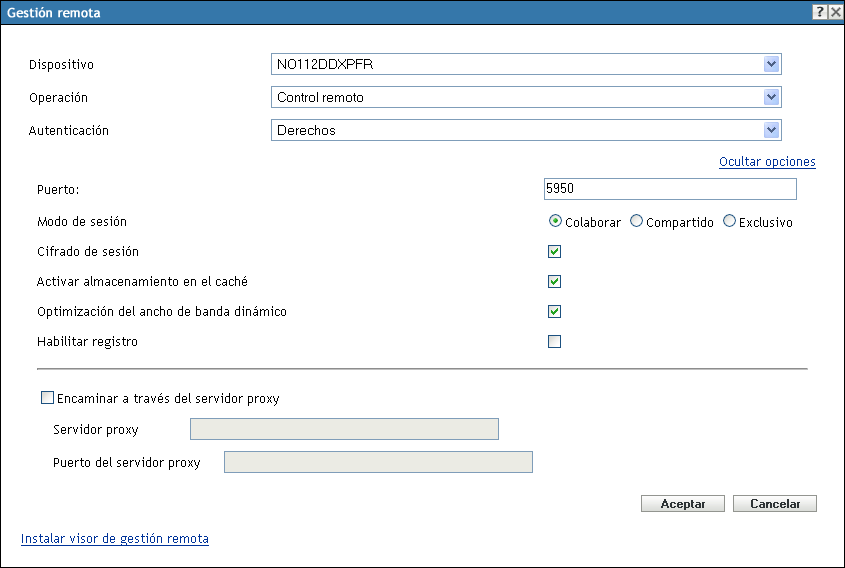Click the Puerto input field
This screenshot has height=568, width=845.
coord(670,189)
